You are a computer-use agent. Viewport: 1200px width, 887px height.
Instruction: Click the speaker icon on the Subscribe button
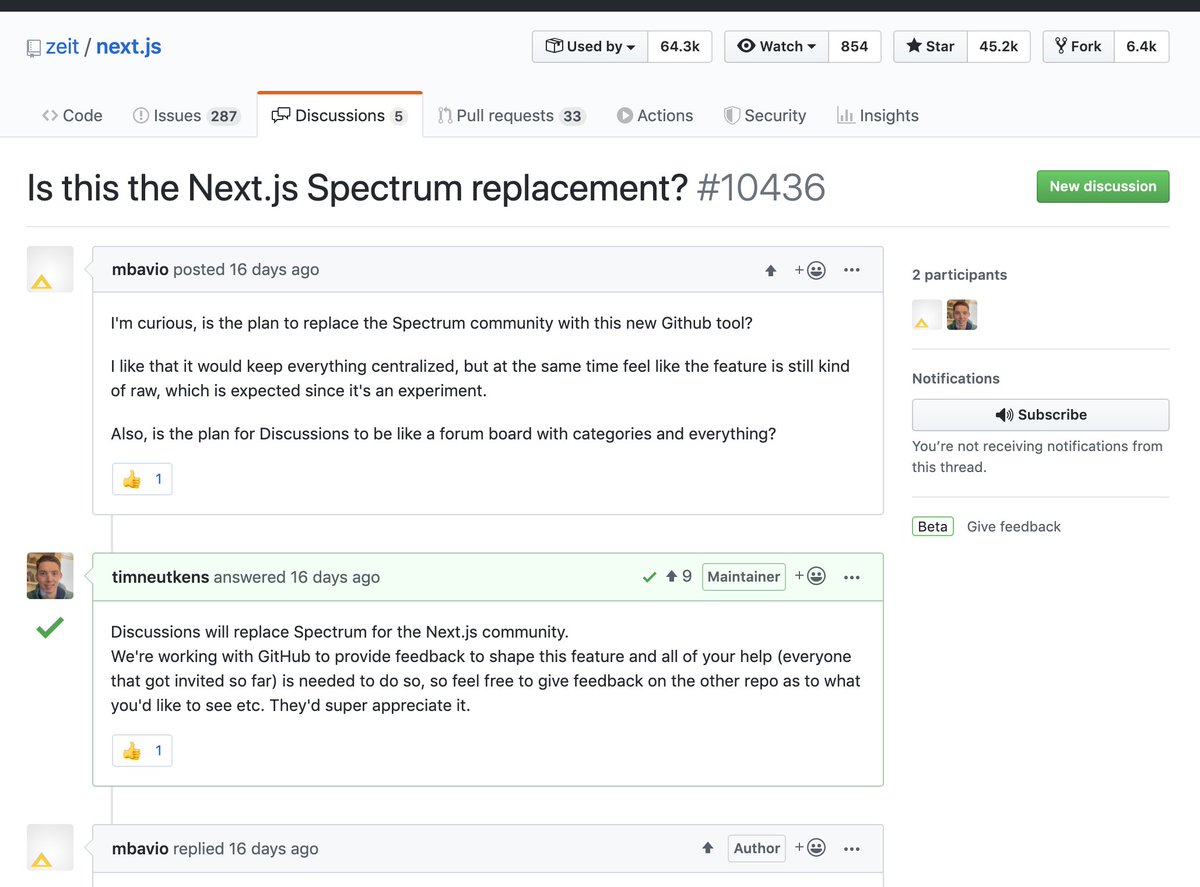1004,414
